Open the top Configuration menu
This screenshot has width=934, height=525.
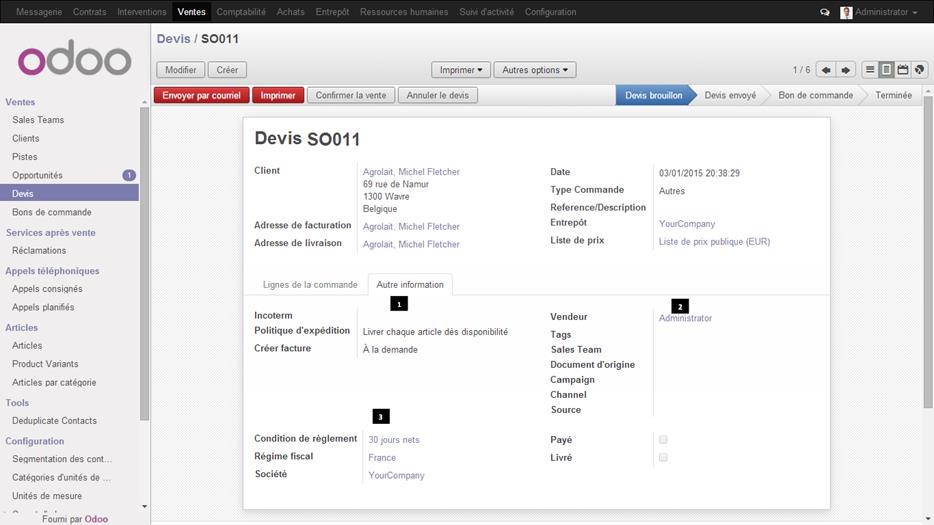click(550, 12)
